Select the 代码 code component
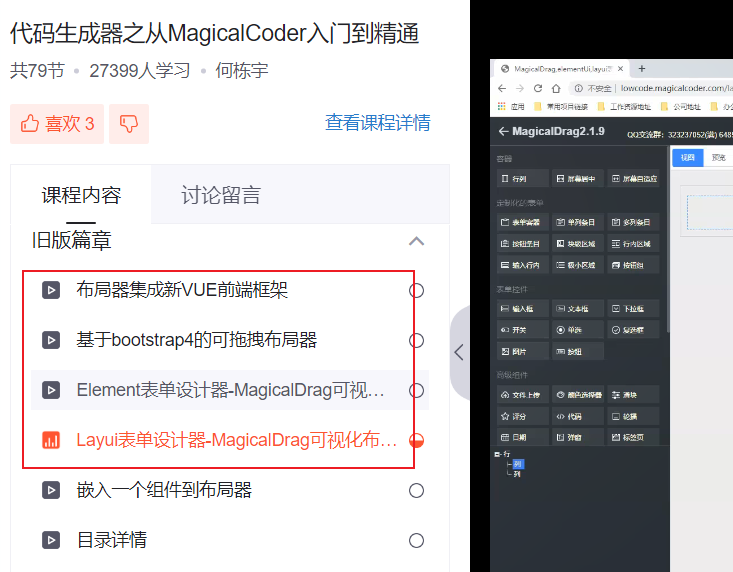Image resolution: width=733 pixels, height=572 pixels. point(578,416)
